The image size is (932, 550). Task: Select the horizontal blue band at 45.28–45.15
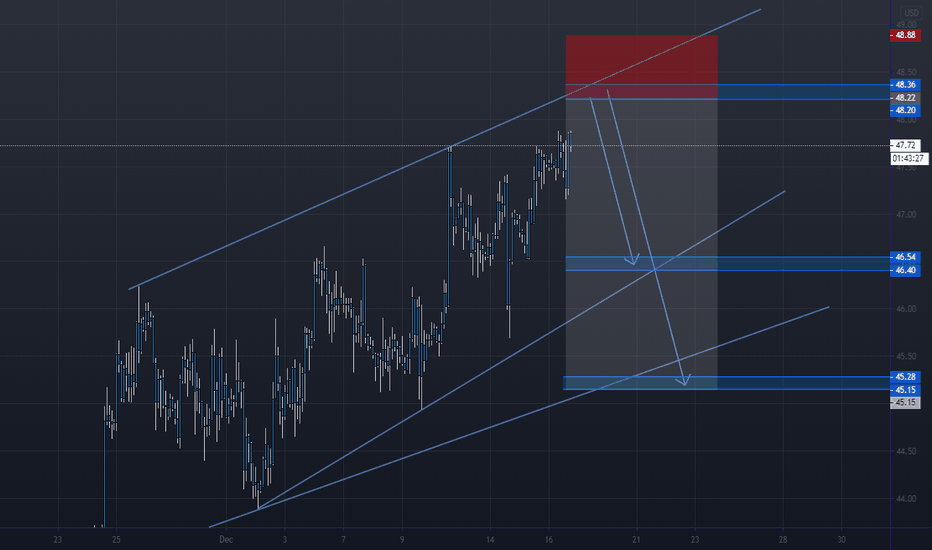(x=726, y=383)
